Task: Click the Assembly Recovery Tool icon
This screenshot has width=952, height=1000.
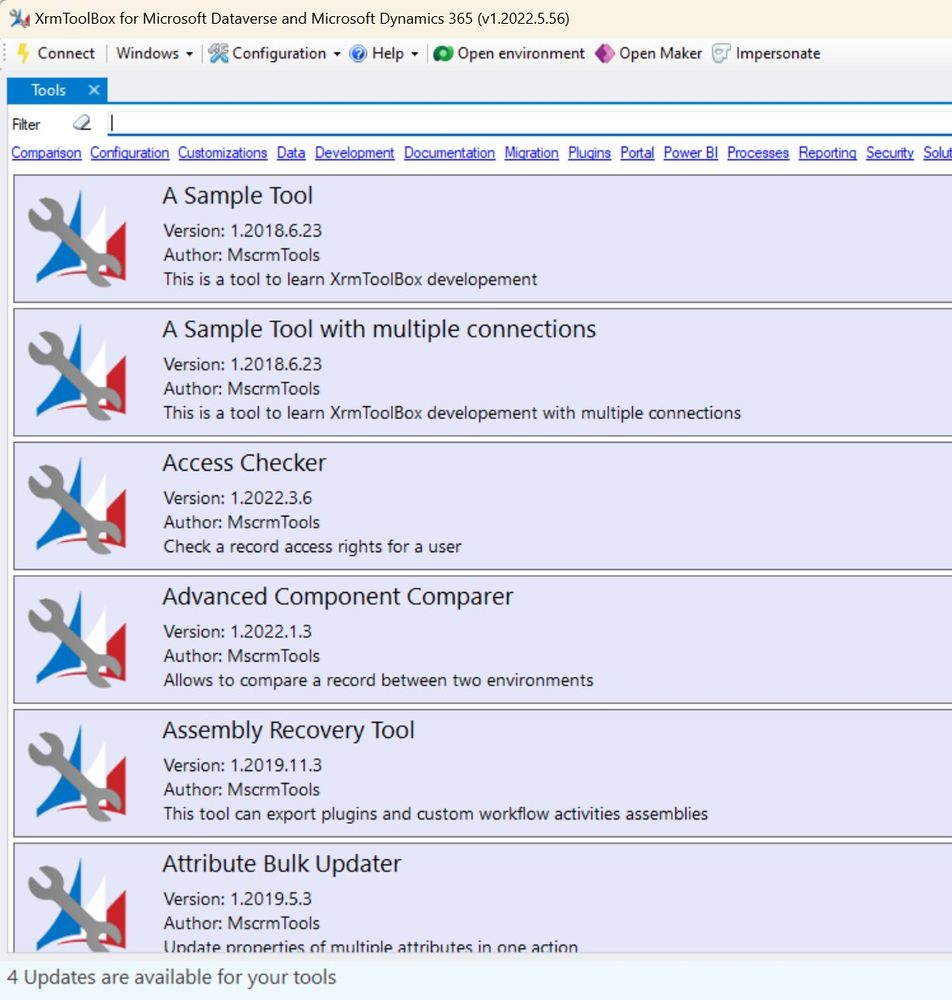Action: click(77, 773)
